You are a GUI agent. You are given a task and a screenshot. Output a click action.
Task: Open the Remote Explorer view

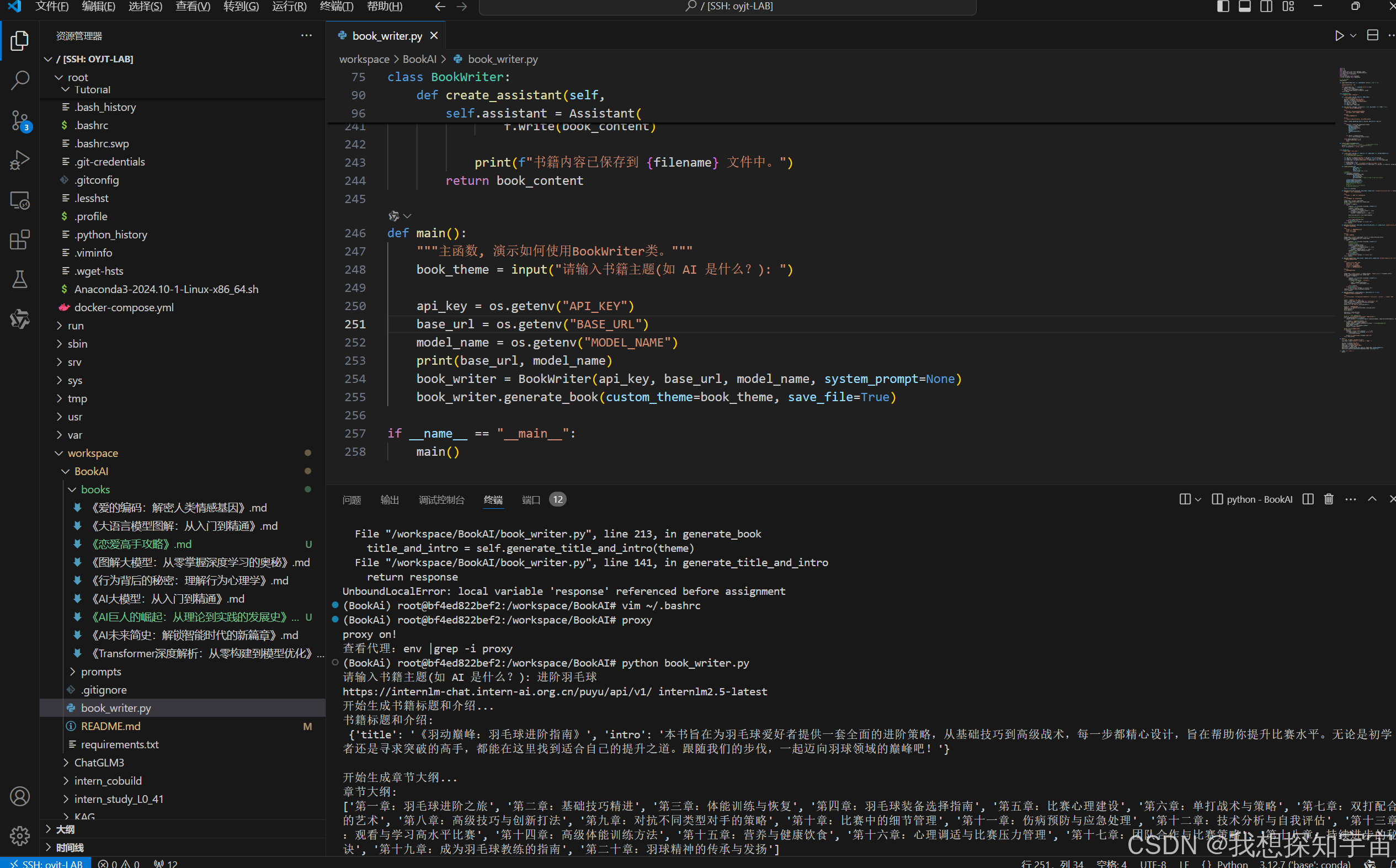[x=19, y=200]
